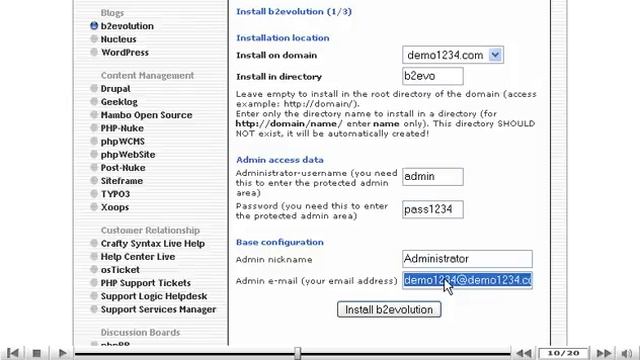Open the Siteframe installer link
Image resolution: width=640 pixels, height=360 pixels.
[122, 181]
